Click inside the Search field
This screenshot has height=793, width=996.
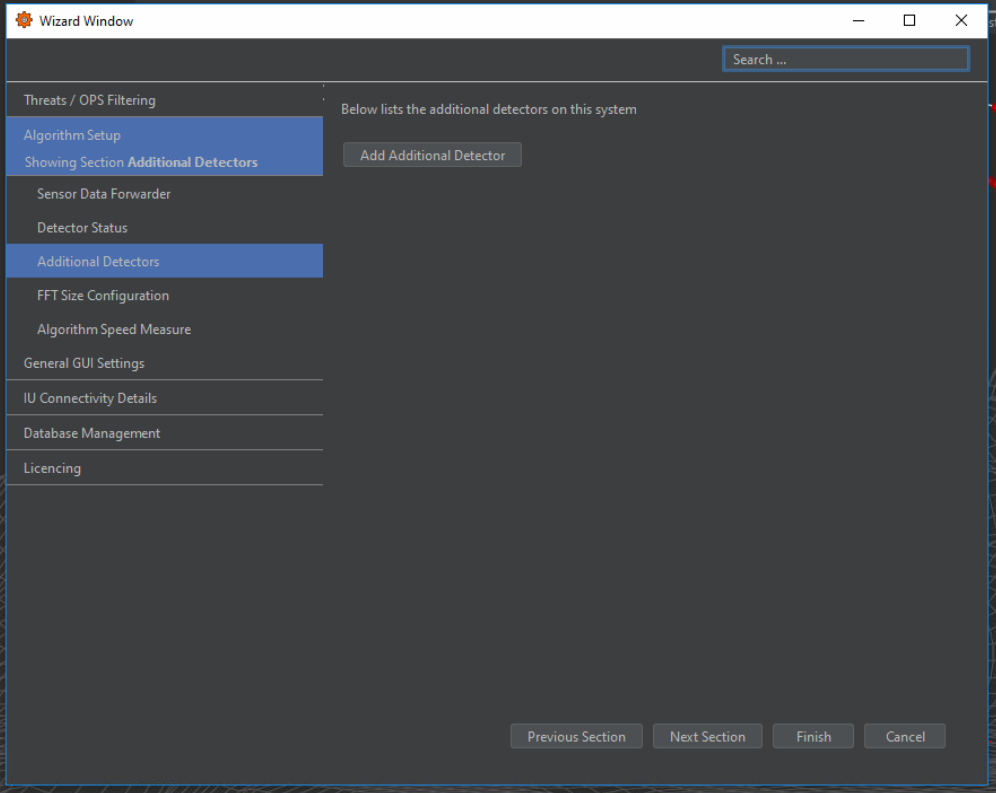(845, 59)
